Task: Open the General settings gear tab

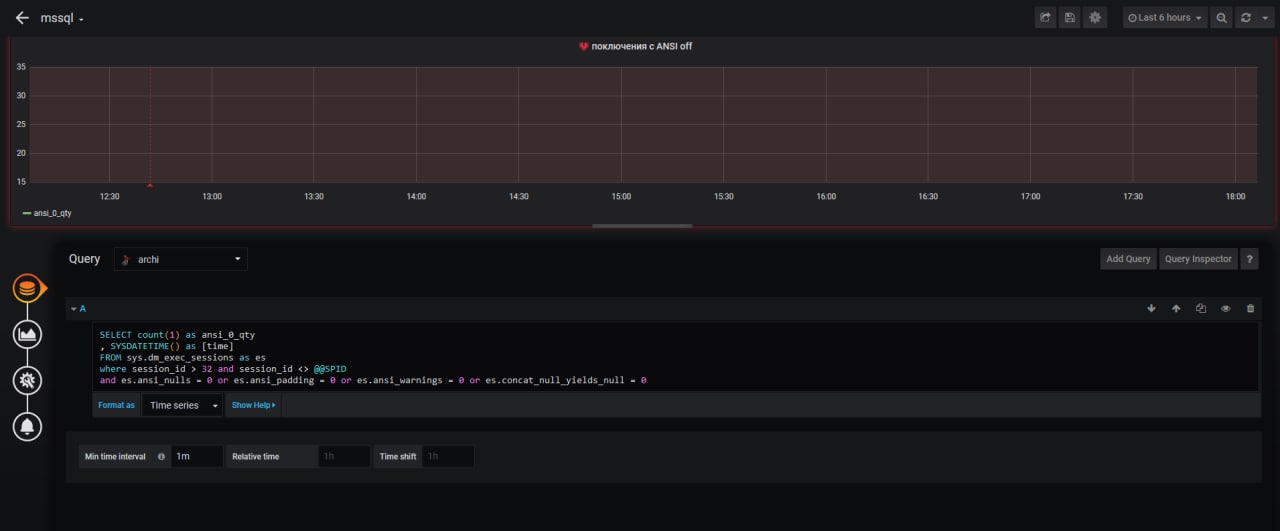Action: pos(28,380)
